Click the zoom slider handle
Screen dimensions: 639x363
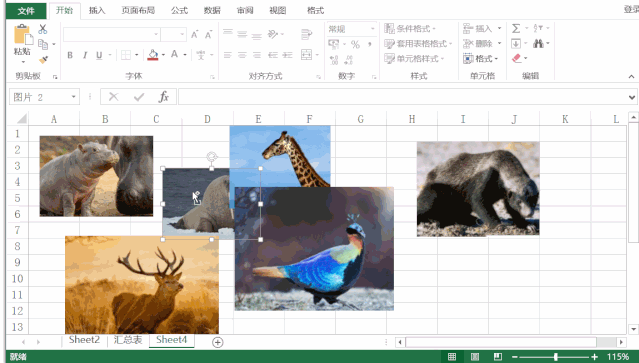click(x=555, y=357)
